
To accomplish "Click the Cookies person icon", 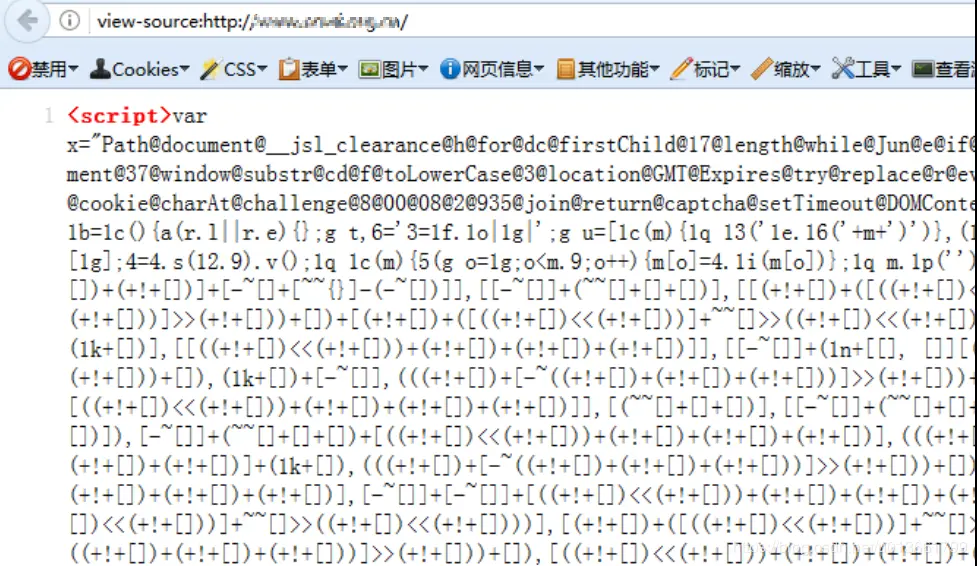I will click(100, 69).
